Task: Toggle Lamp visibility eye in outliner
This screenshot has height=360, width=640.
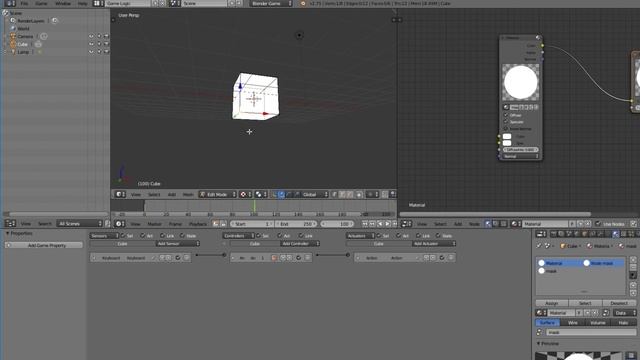Action: pos(91,52)
